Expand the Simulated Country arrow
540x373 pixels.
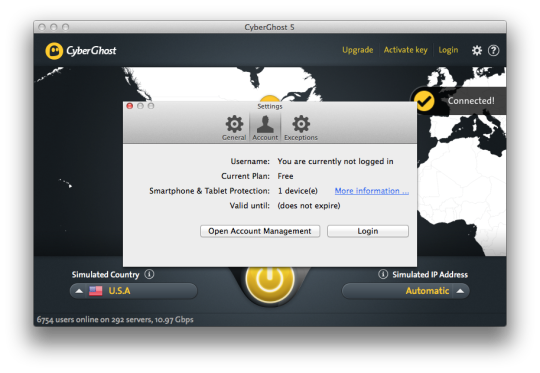click(79, 291)
